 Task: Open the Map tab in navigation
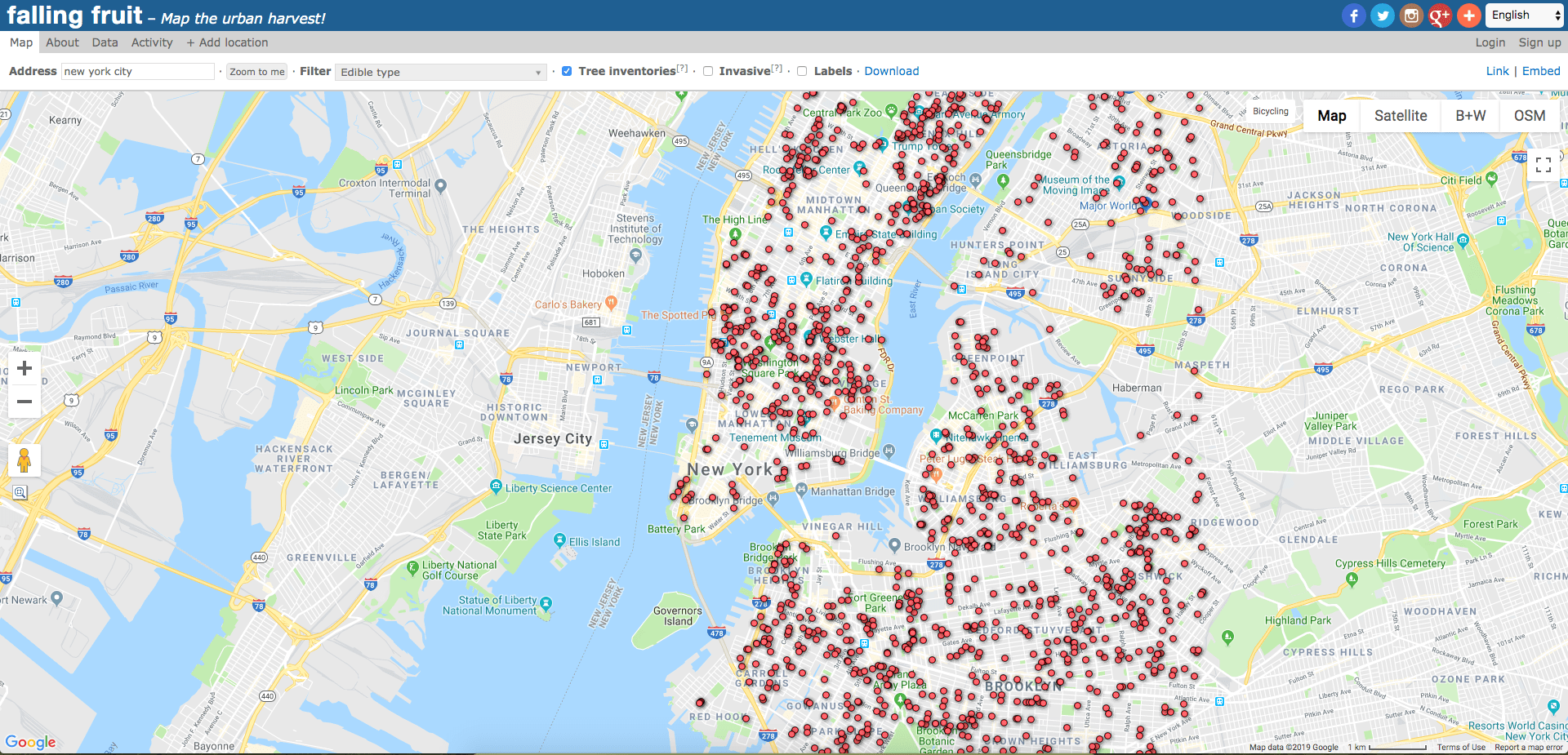(21, 42)
